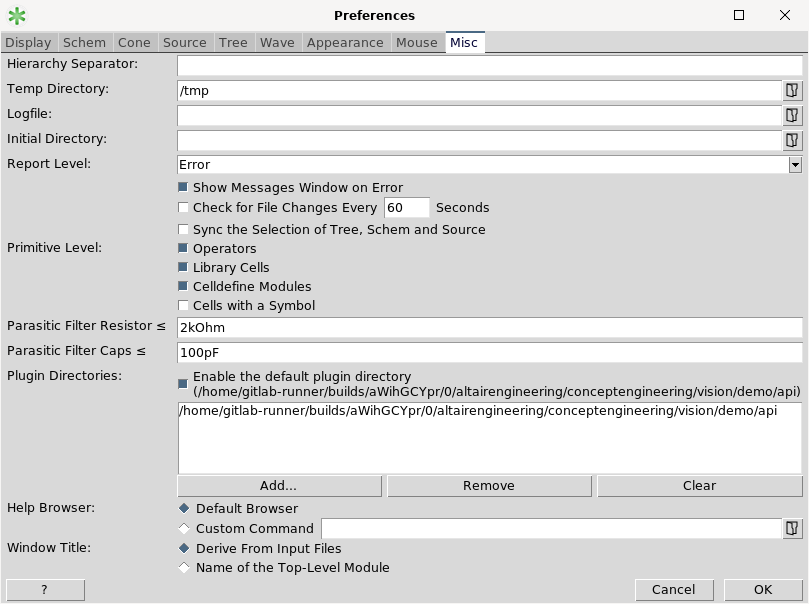Maximize the Preferences window
Screen dimensions: 809x604
pyautogui.click(x=739, y=15)
